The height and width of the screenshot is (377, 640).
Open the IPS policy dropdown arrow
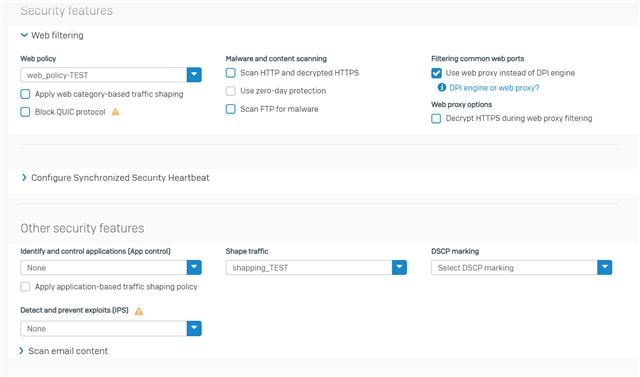(194, 328)
